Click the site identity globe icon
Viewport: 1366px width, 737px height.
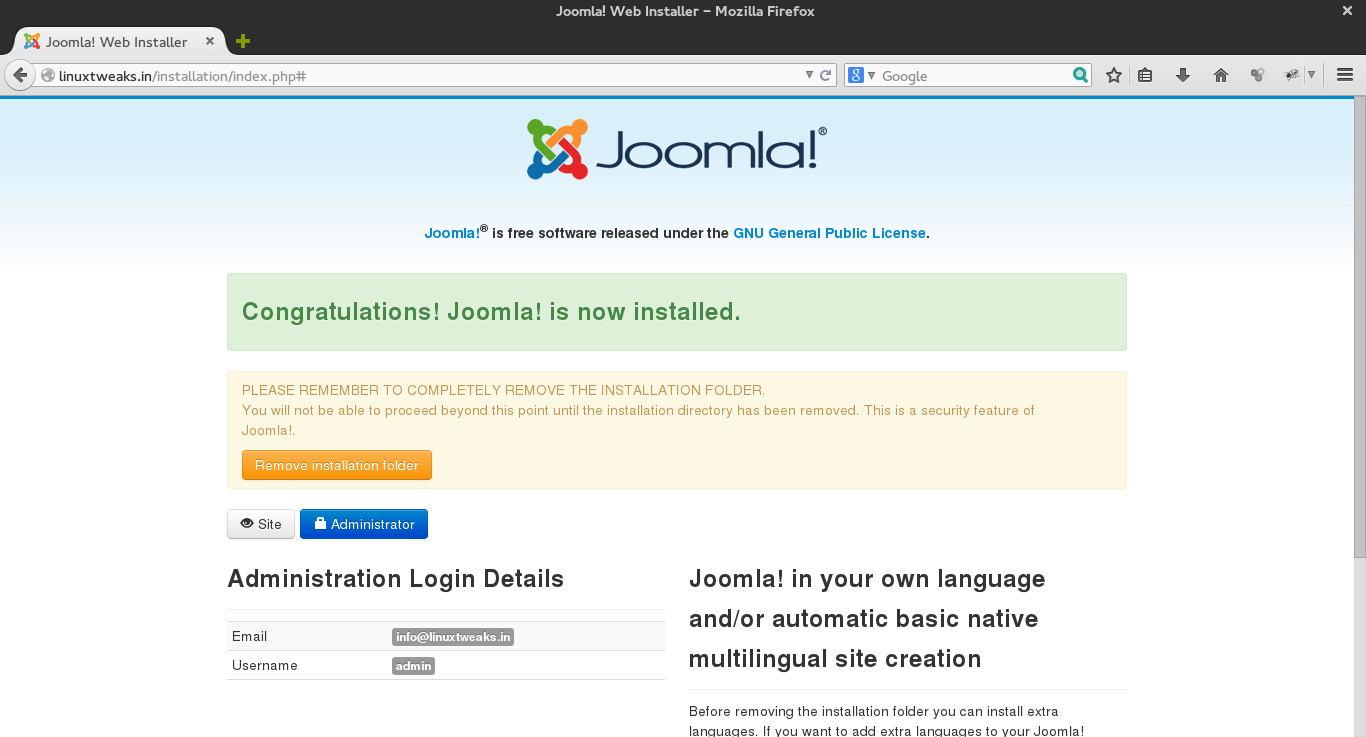click(x=47, y=75)
